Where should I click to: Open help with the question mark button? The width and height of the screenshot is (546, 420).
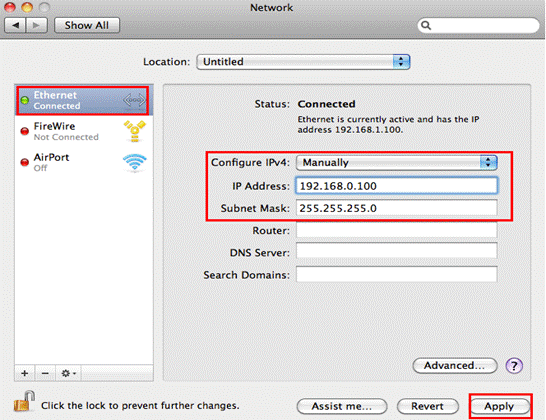514,366
